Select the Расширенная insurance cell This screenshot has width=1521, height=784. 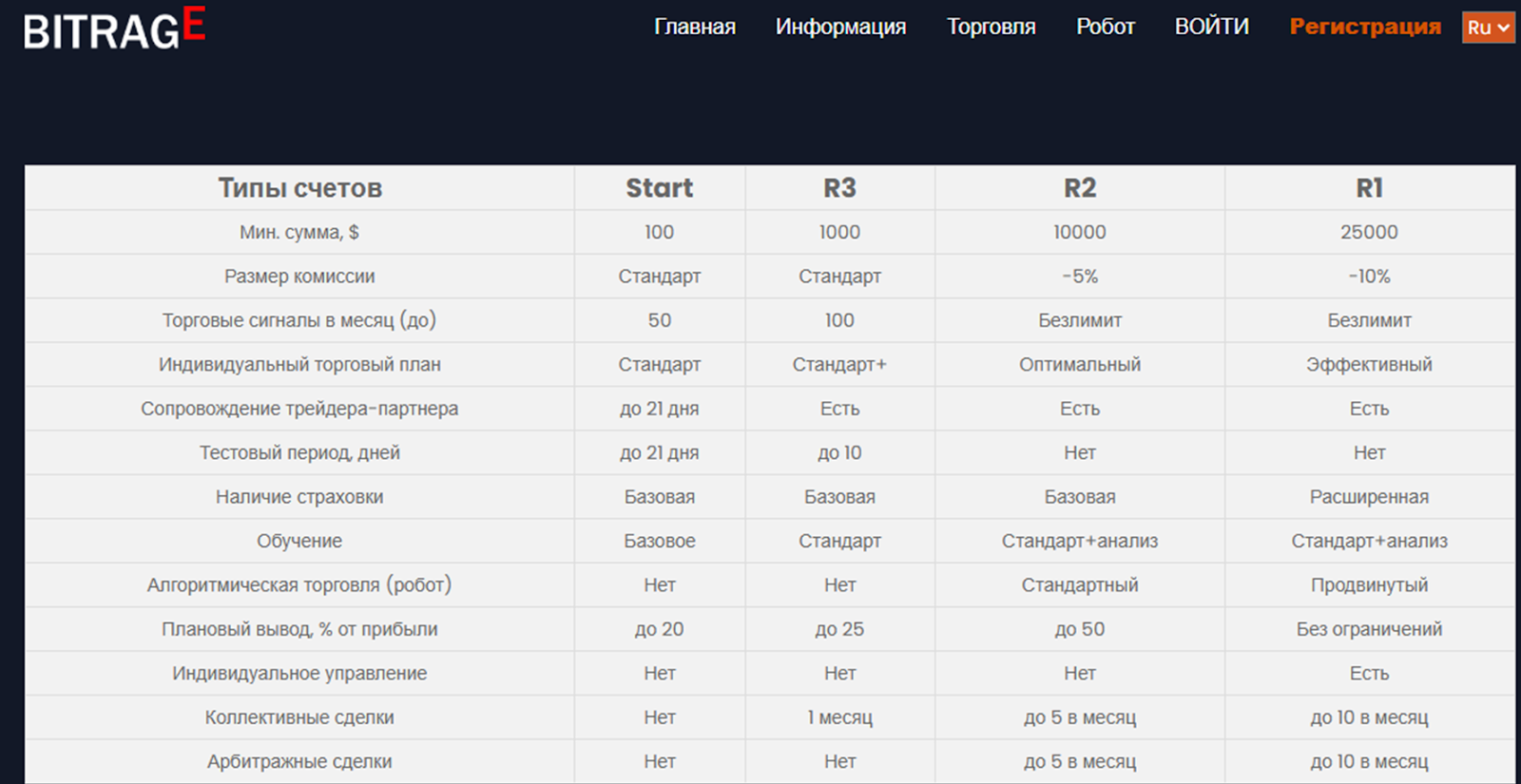point(1369,497)
